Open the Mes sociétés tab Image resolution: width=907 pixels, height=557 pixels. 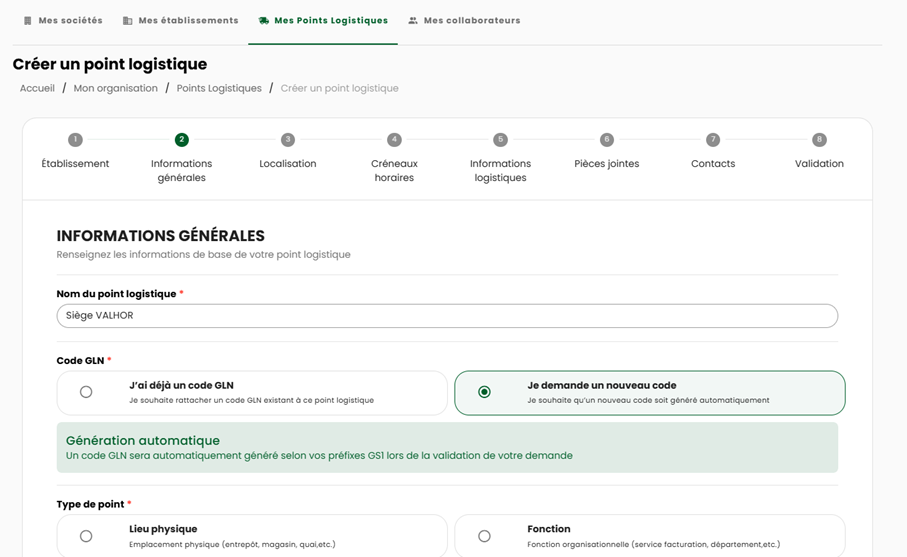[64, 21]
